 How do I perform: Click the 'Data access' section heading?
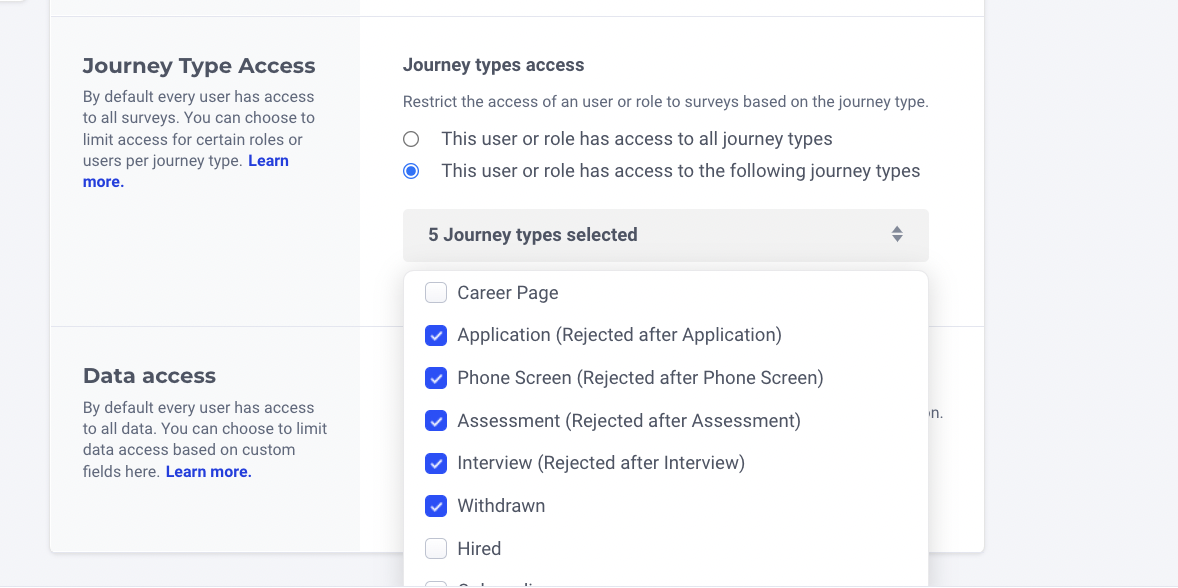coord(149,376)
